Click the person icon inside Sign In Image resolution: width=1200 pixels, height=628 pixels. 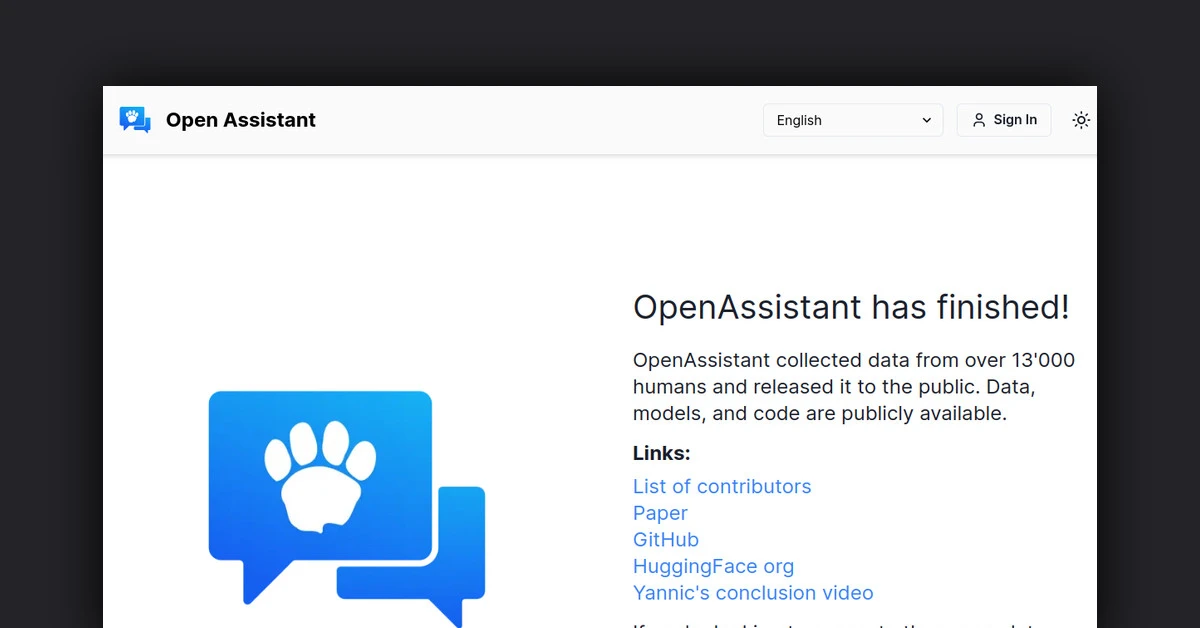point(978,119)
